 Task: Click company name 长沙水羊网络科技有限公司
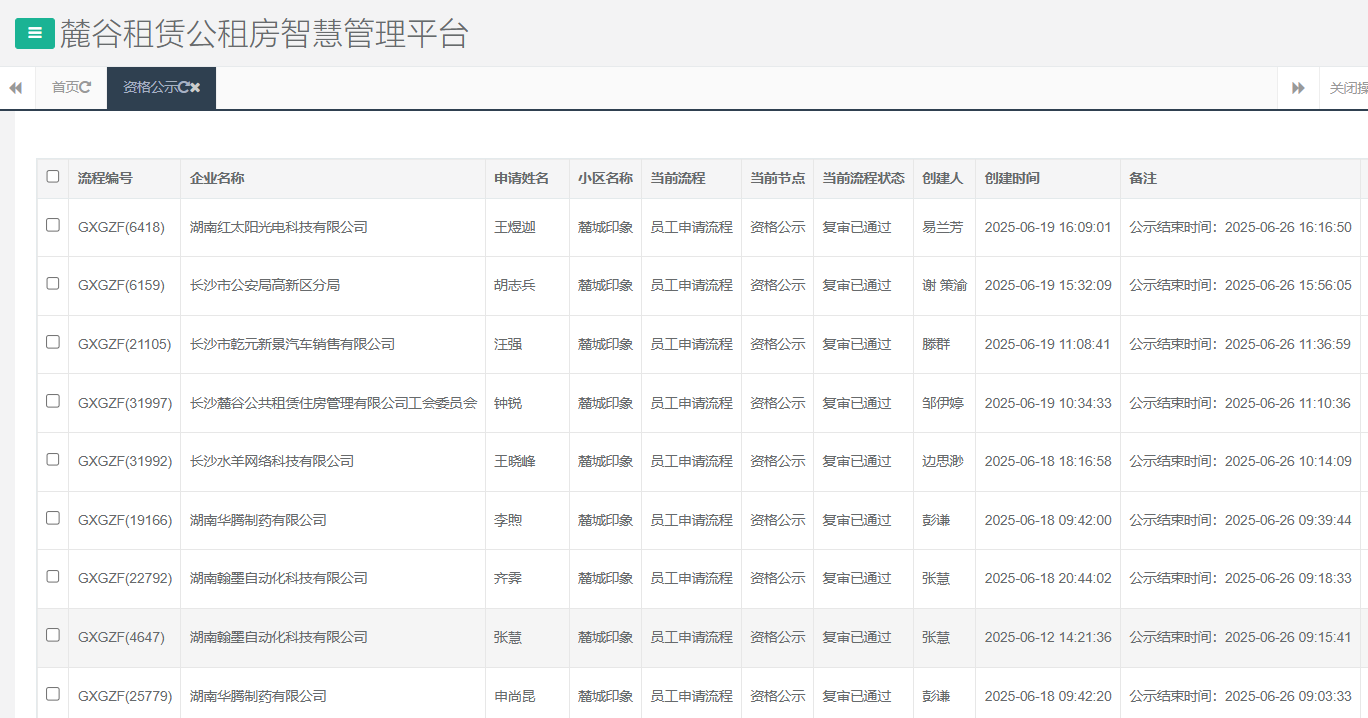coord(272,461)
